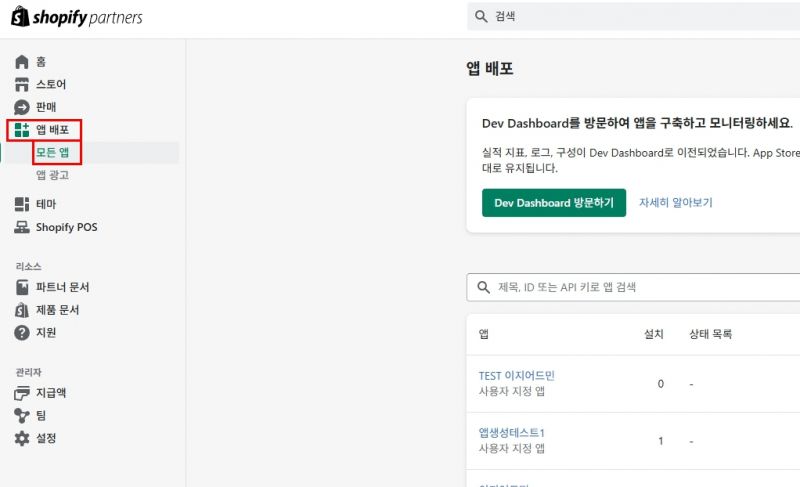The width and height of the screenshot is (800, 487).
Task: Click the apps grid icon beside 앱 배포
Action: tap(22, 130)
